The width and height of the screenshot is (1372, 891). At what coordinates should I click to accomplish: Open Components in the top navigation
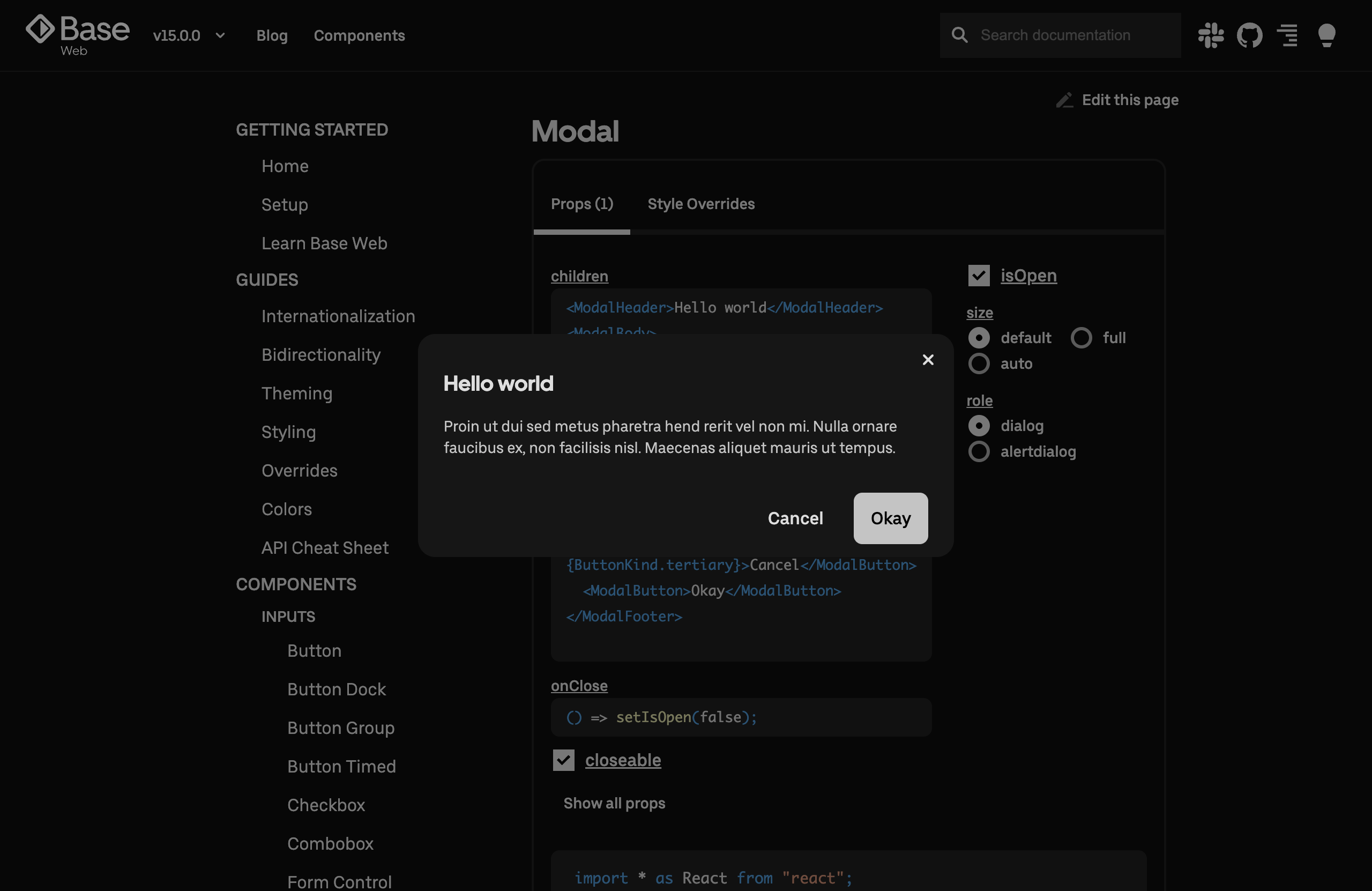(x=359, y=36)
